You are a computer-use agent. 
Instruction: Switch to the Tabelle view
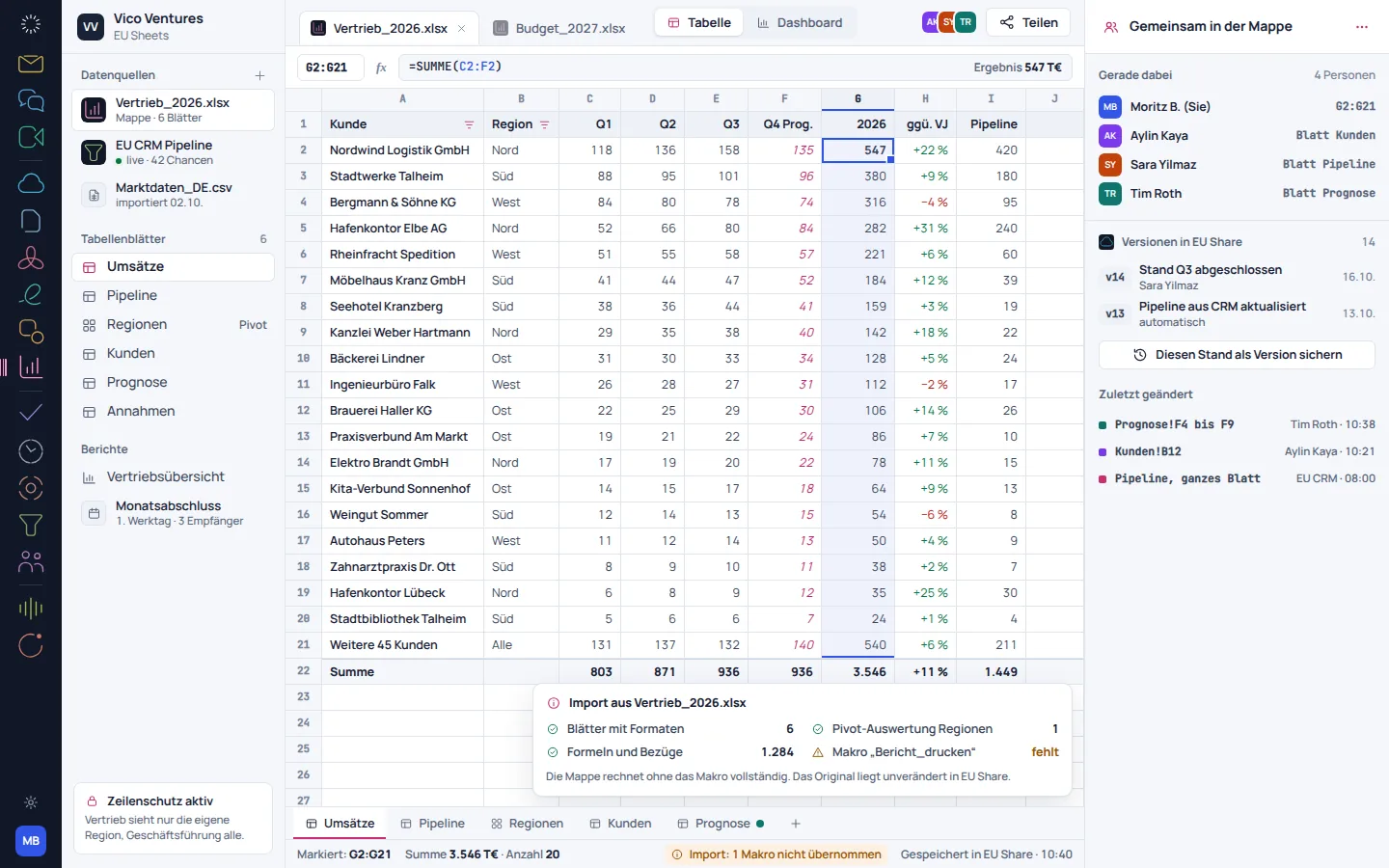tap(699, 23)
